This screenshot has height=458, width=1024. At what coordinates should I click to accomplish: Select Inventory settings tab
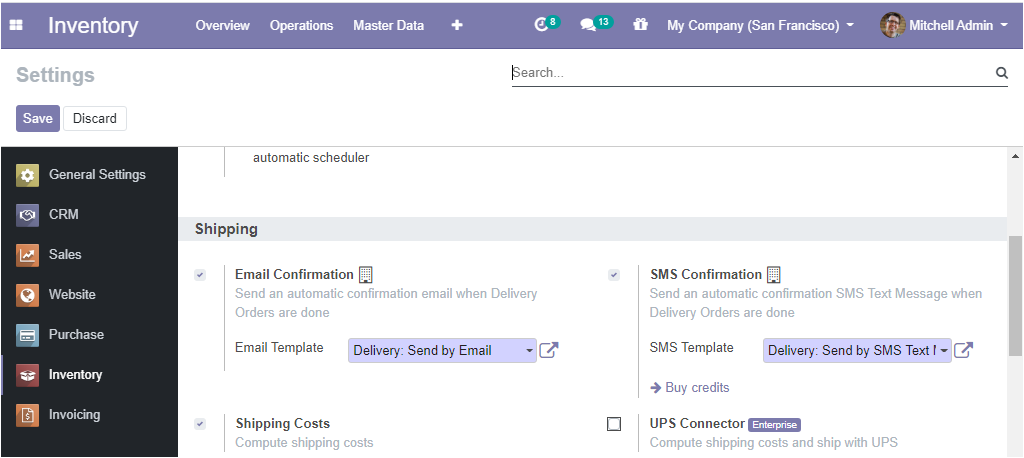(89, 375)
